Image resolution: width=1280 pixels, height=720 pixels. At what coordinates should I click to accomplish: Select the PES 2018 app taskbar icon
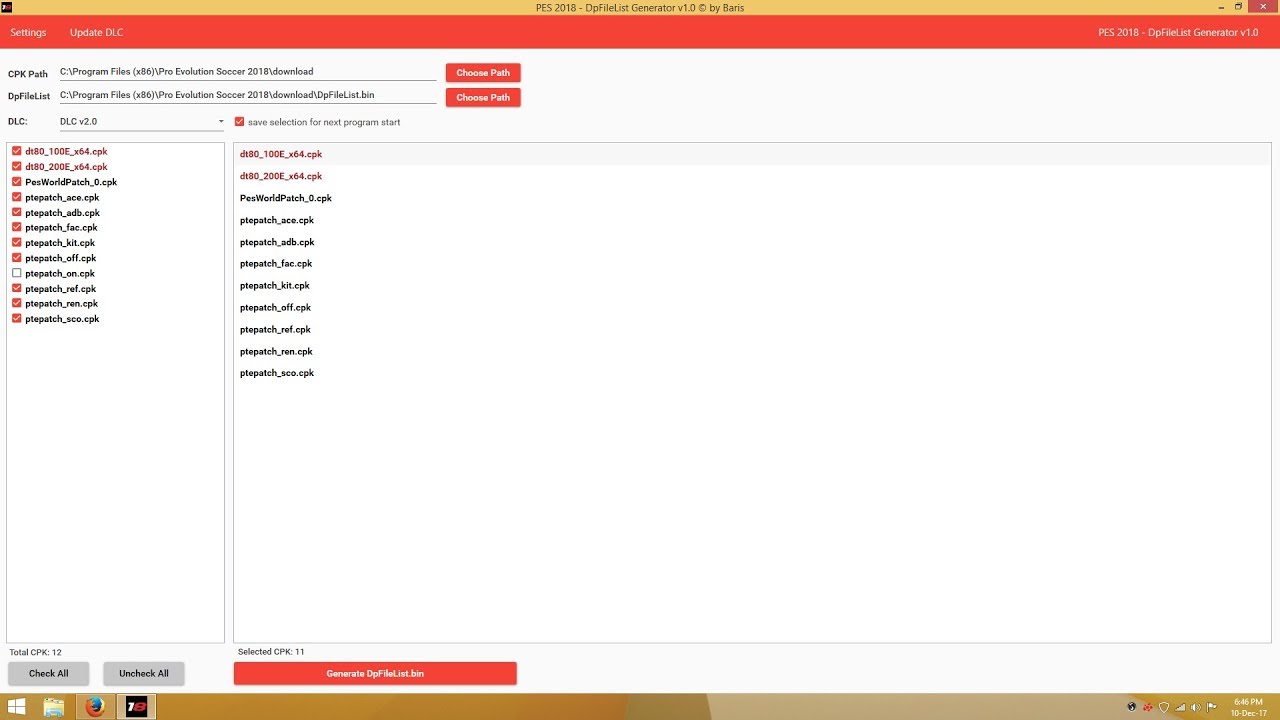(136, 707)
